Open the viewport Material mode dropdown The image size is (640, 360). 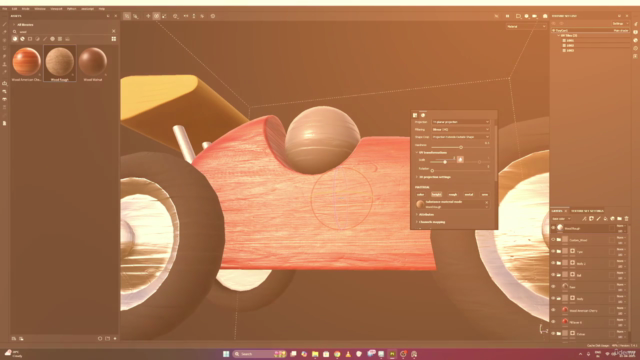[x=526, y=27]
